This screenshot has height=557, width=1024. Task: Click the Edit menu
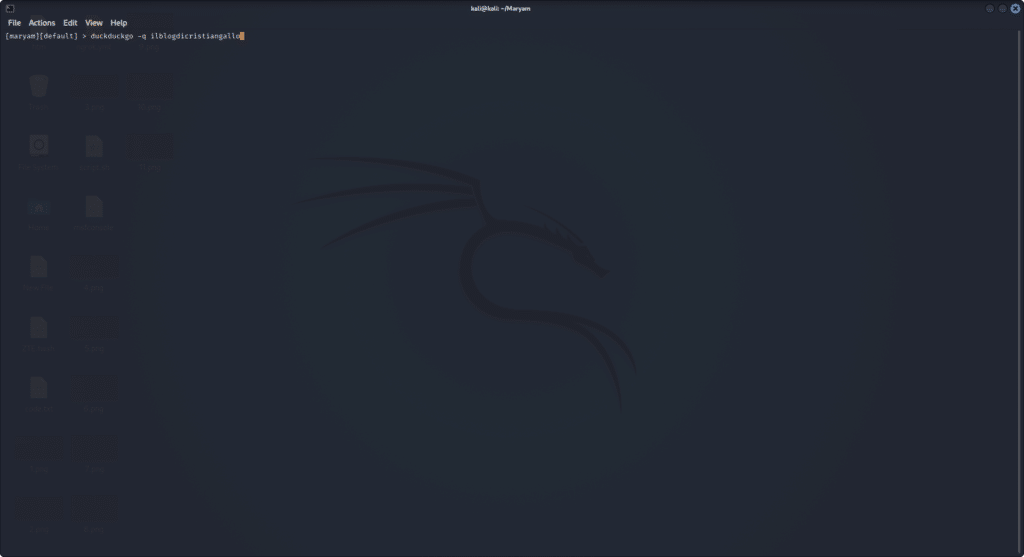(70, 23)
